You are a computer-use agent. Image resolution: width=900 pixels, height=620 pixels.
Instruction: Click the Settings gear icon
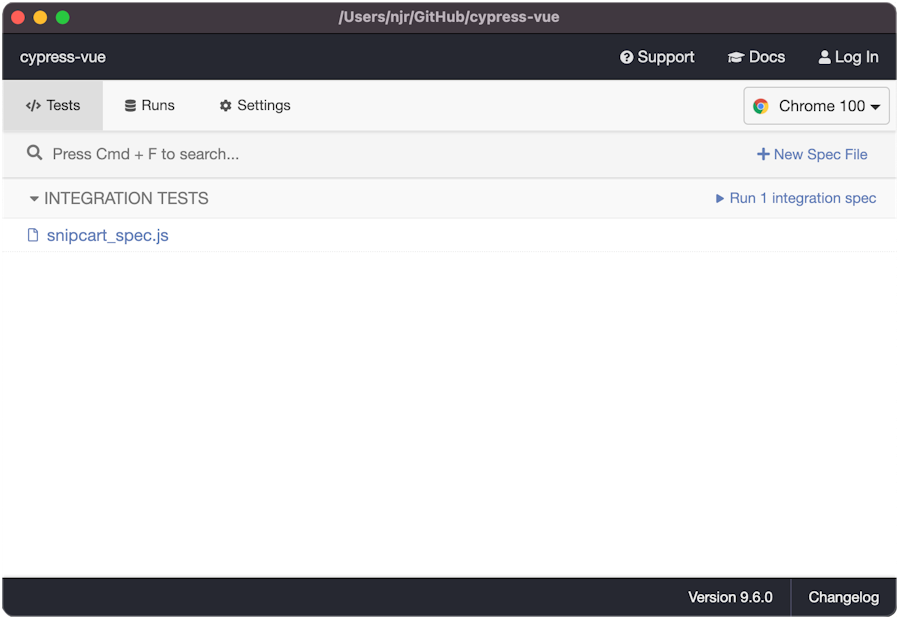[226, 106]
